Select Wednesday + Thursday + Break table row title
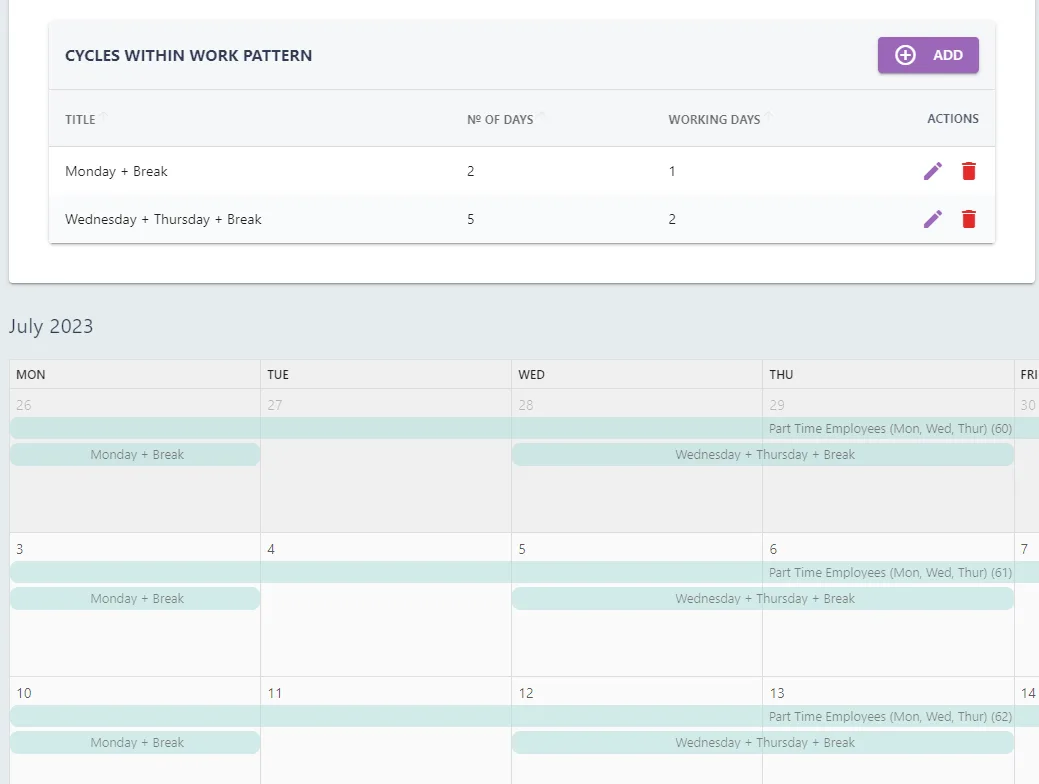Image resolution: width=1039 pixels, height=784 pixels. tap(163, 219)
